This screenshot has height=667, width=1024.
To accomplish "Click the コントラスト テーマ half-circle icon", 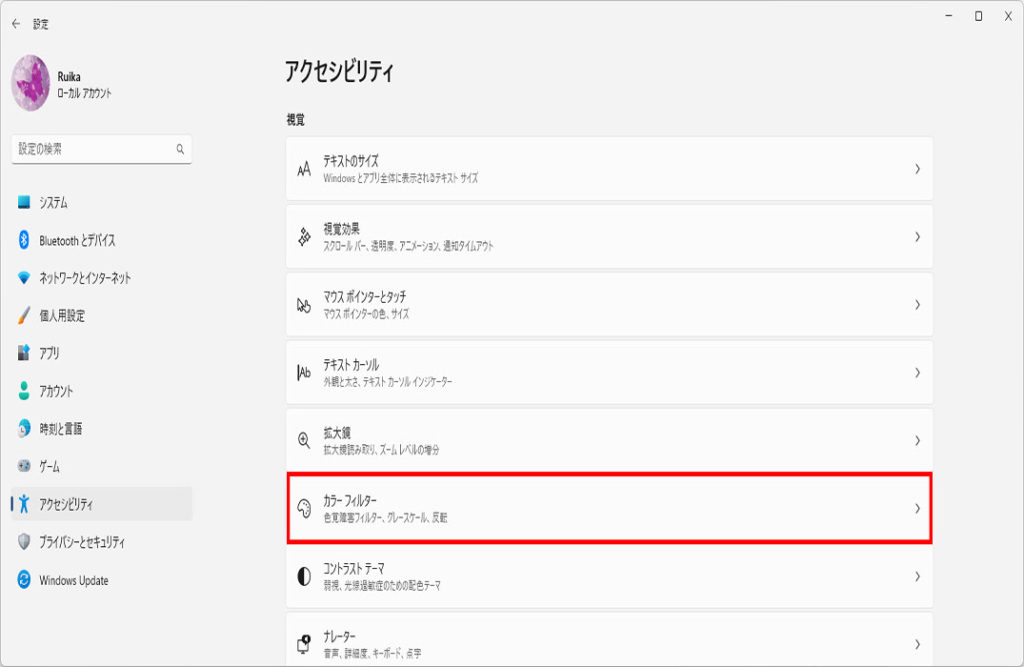I will point(305,576).
